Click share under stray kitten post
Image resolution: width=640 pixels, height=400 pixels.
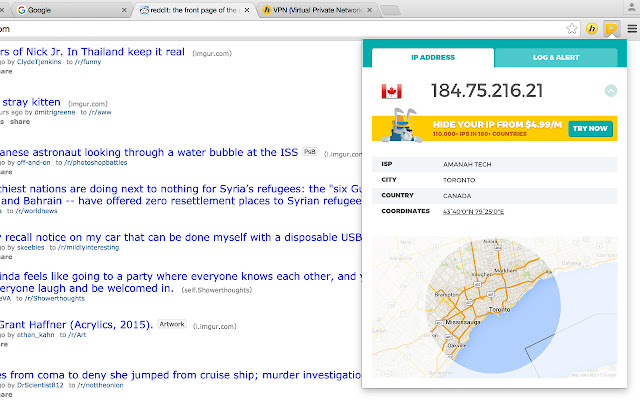pos(20,122)
